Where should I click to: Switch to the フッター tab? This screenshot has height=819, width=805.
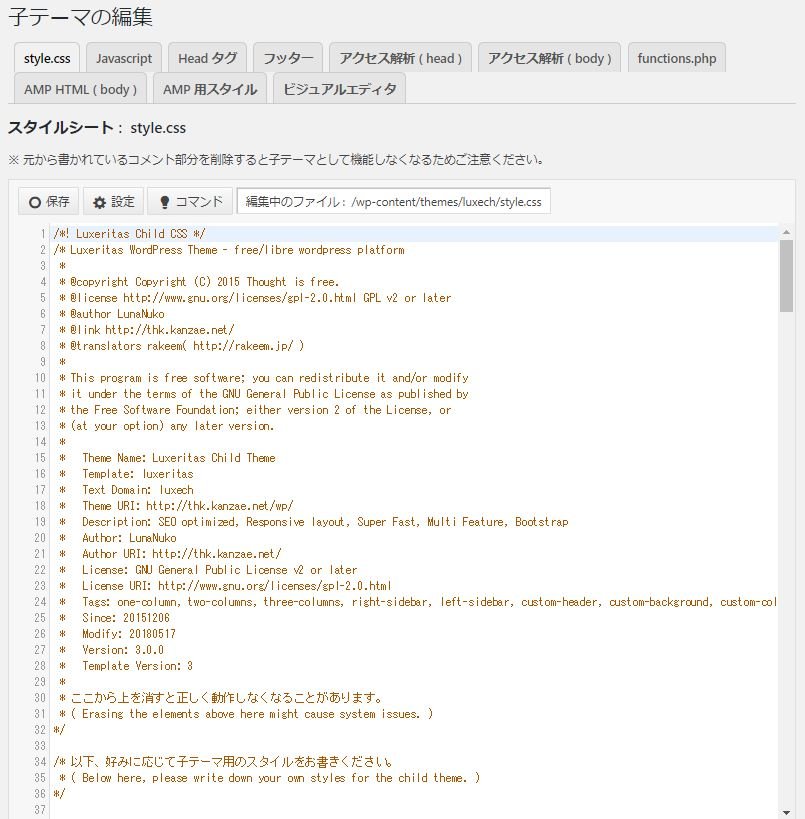click(288, 58)
